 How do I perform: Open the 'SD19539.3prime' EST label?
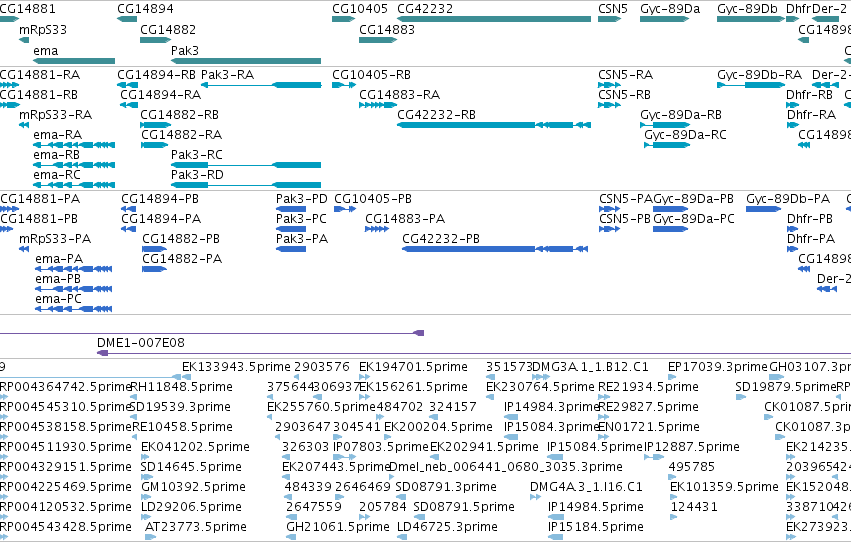[x=180, y=407]
